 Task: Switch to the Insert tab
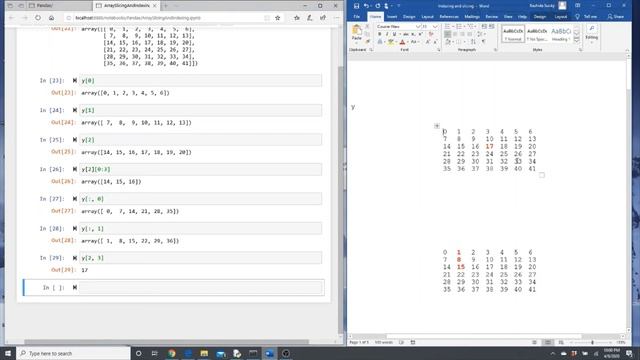392,17
